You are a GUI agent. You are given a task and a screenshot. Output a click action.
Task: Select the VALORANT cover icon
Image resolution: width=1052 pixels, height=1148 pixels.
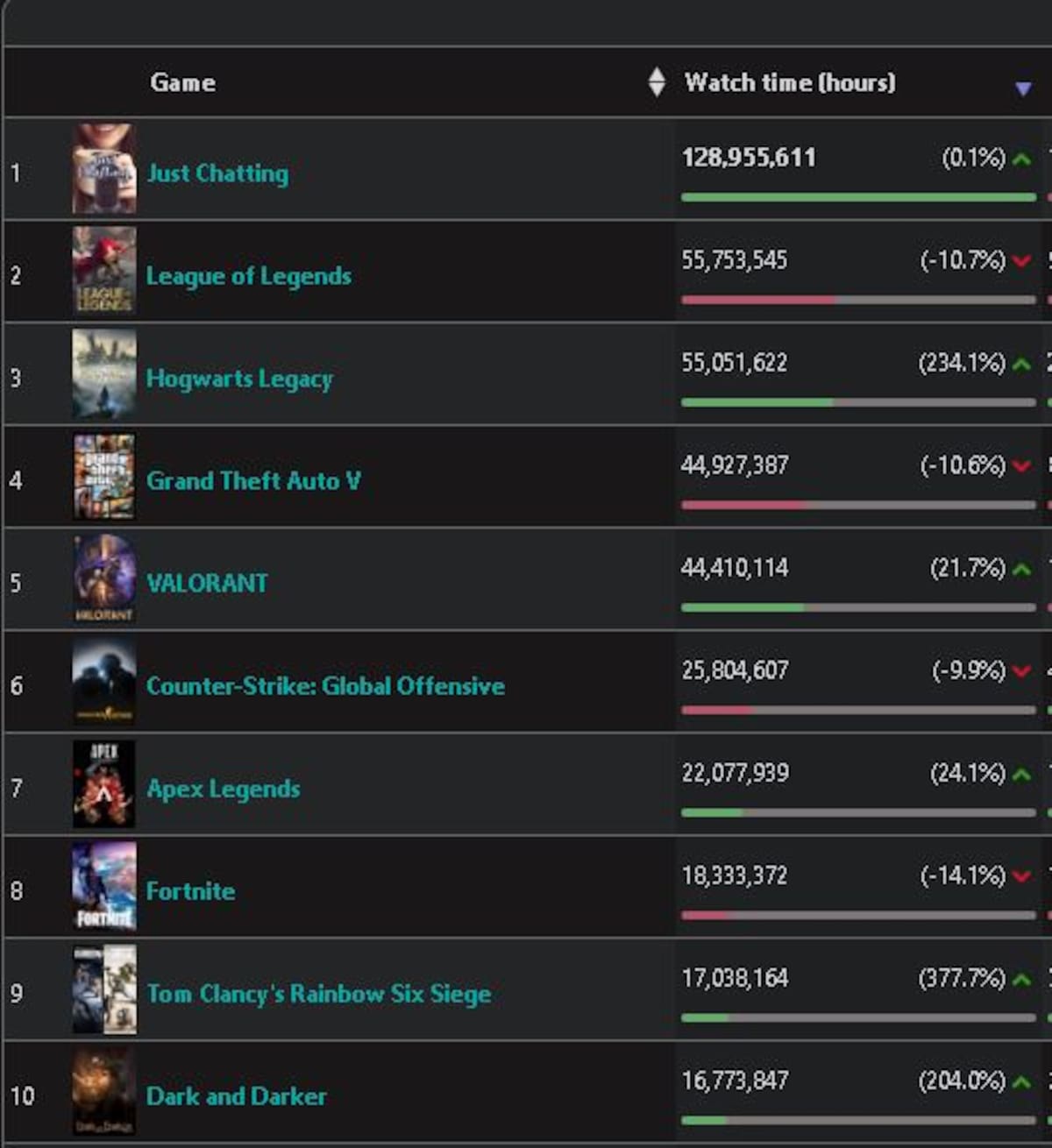[104, 579]
